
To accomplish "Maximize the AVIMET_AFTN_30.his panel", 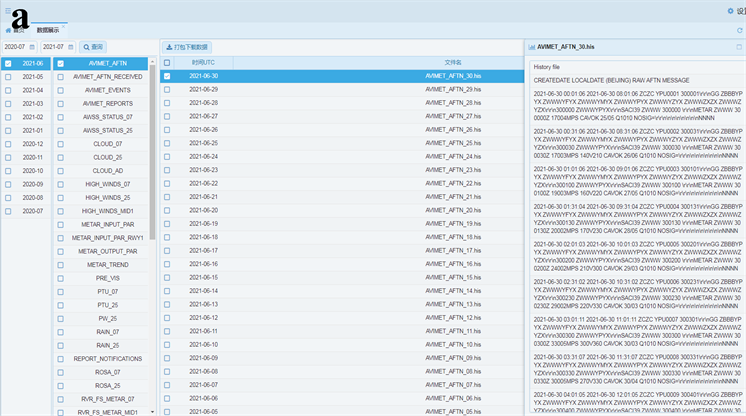I will [739, 47].
